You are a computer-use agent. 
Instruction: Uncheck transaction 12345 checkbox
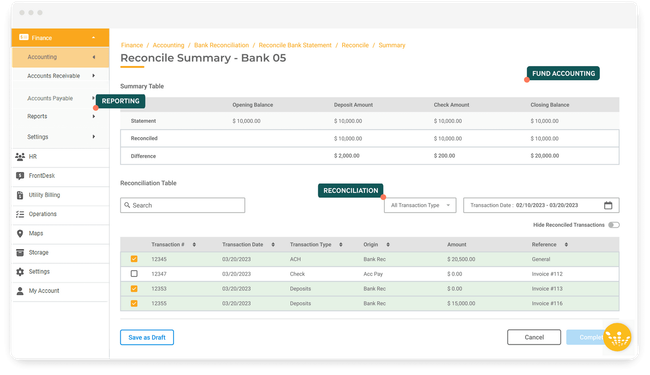[134, 259]
